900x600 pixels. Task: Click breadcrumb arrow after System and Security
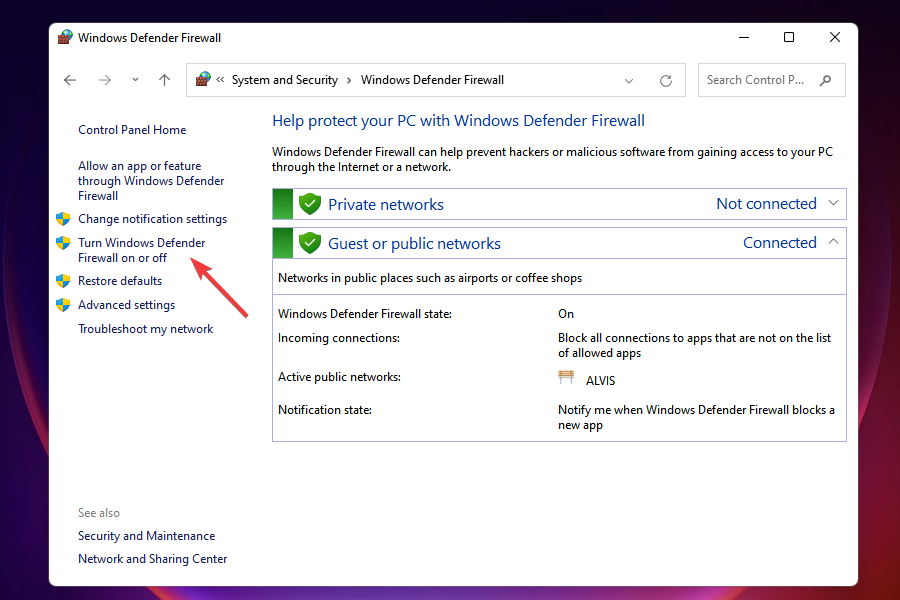[x=349, y=80]
